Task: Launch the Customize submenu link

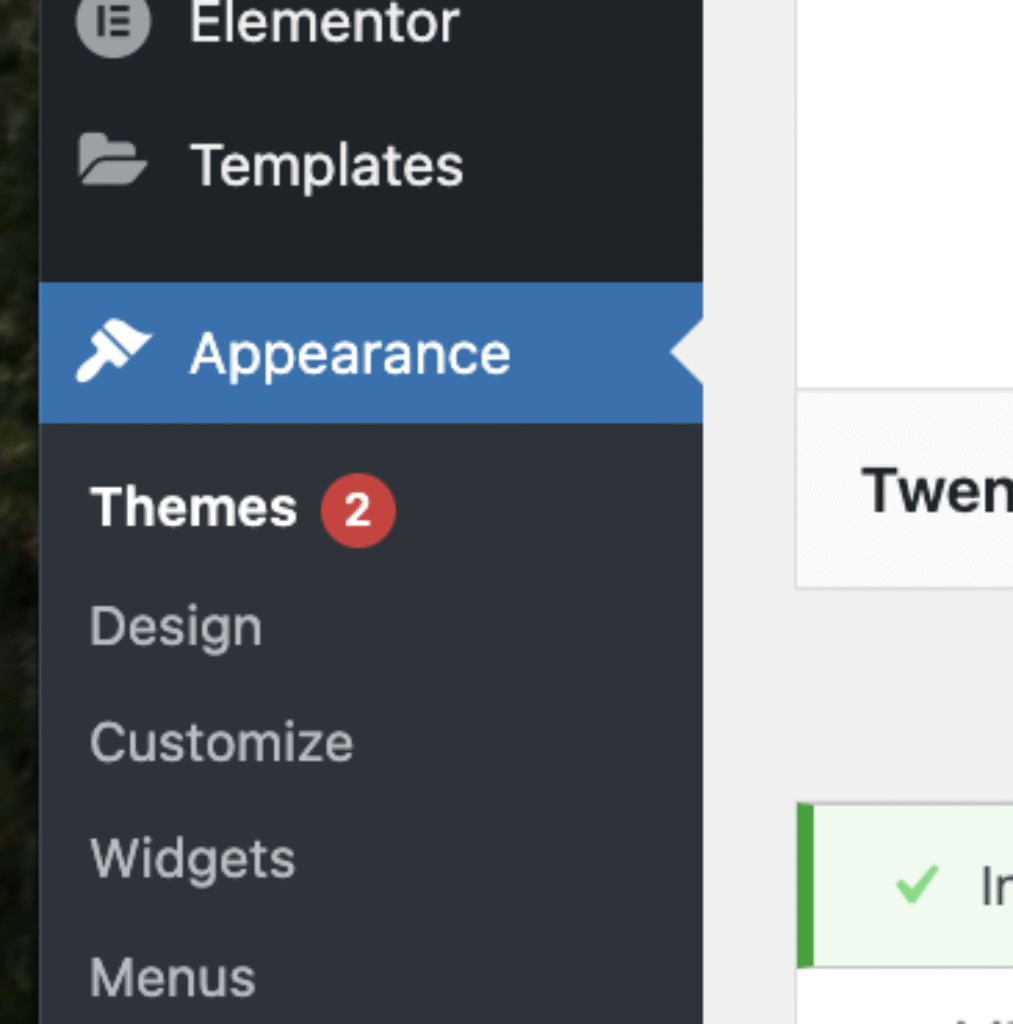Action: [221, 743]
